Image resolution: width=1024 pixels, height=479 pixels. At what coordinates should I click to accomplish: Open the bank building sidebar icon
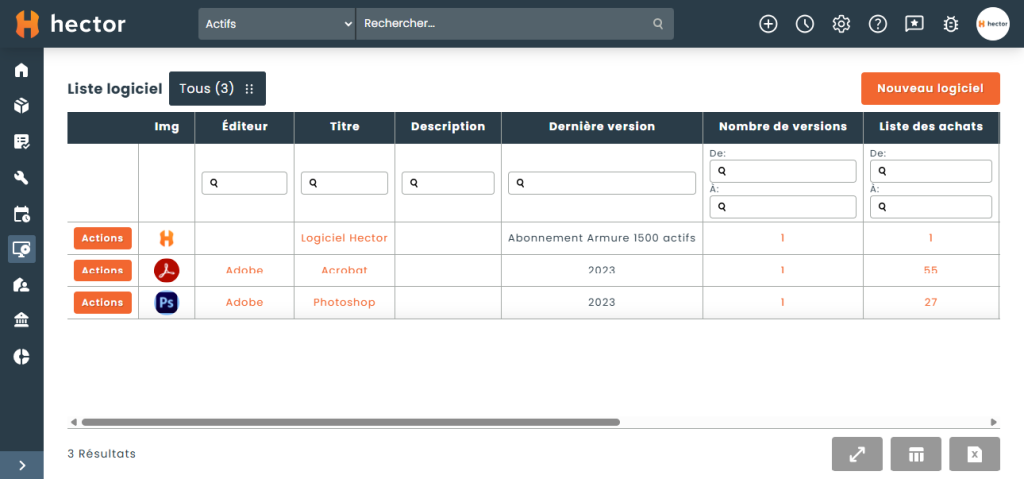point(22,320)
